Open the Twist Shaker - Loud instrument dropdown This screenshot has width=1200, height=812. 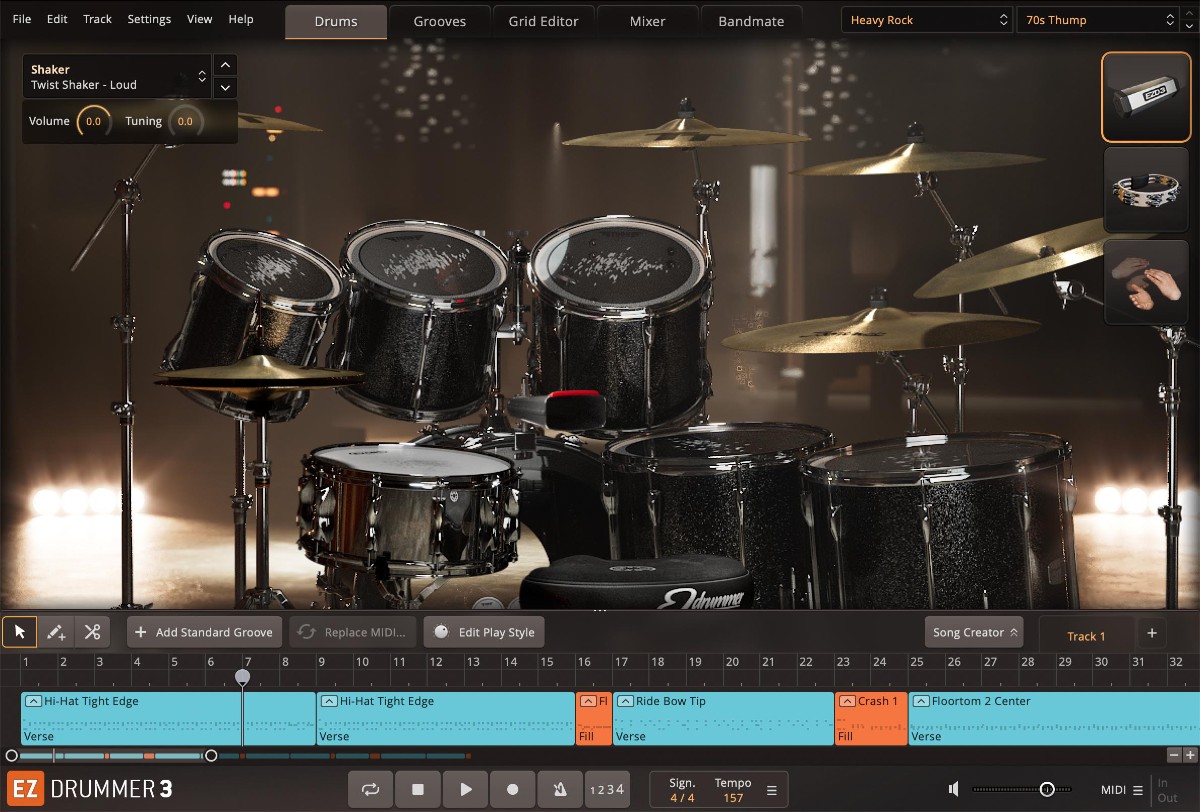pyautogui.click(x=117, y=77)
